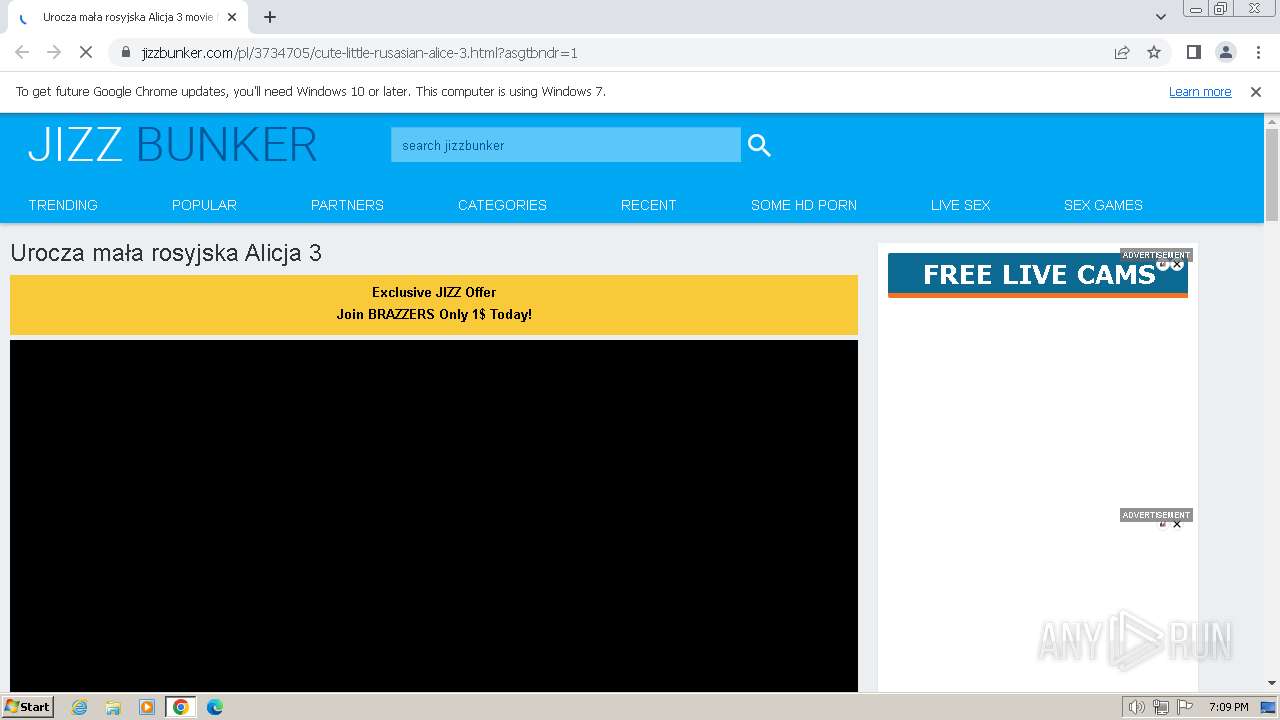Click the magnifier search button
Screen dimensions: 1280x720
click(x=759, y=145)
